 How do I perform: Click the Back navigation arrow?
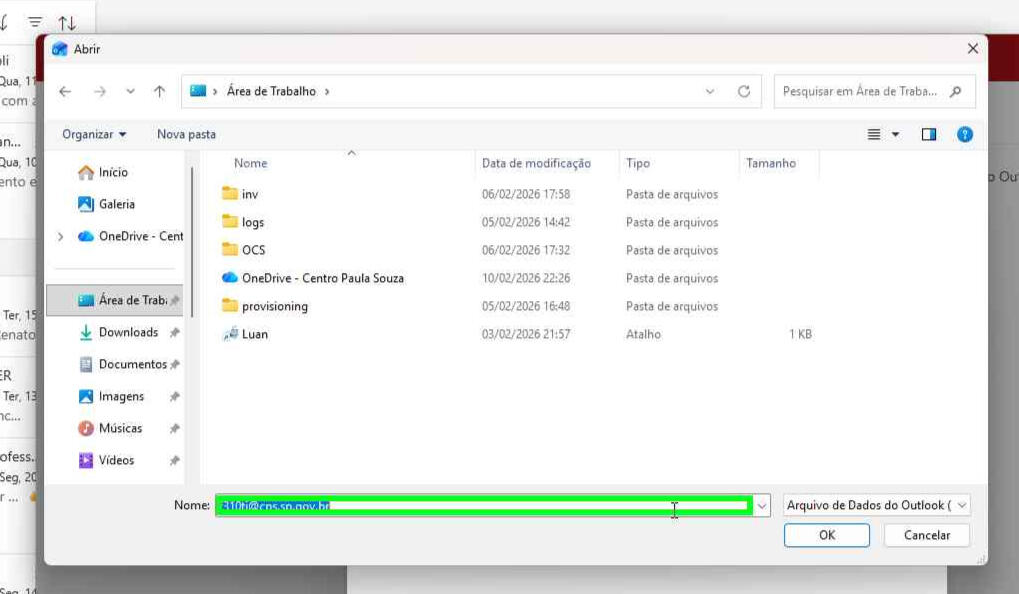click(65, 91)
